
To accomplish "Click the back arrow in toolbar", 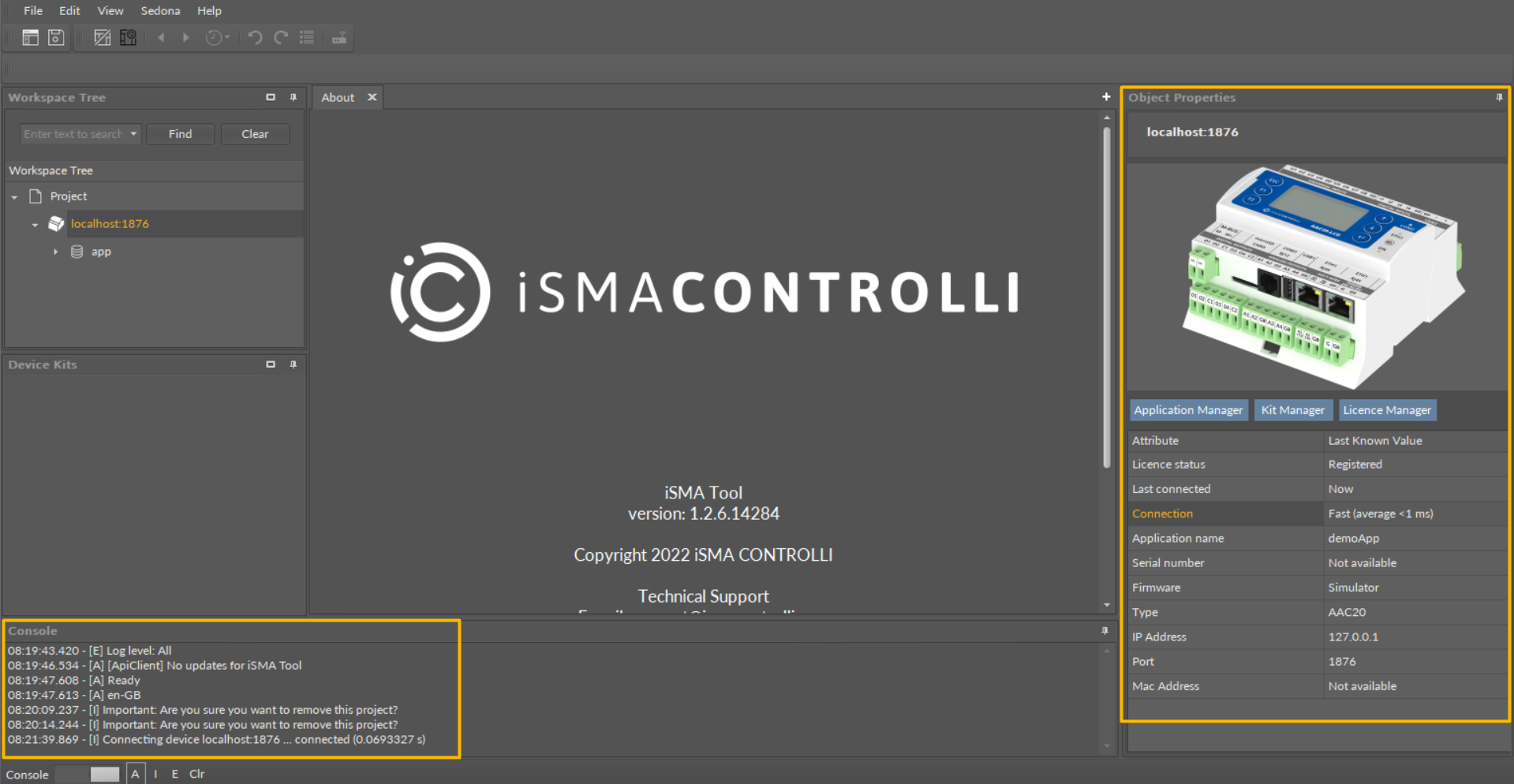I will click(162, 37).
